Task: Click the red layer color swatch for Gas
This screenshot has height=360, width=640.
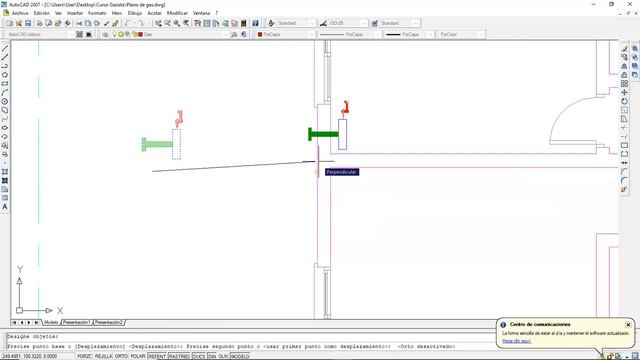Action: click(140, 35)
